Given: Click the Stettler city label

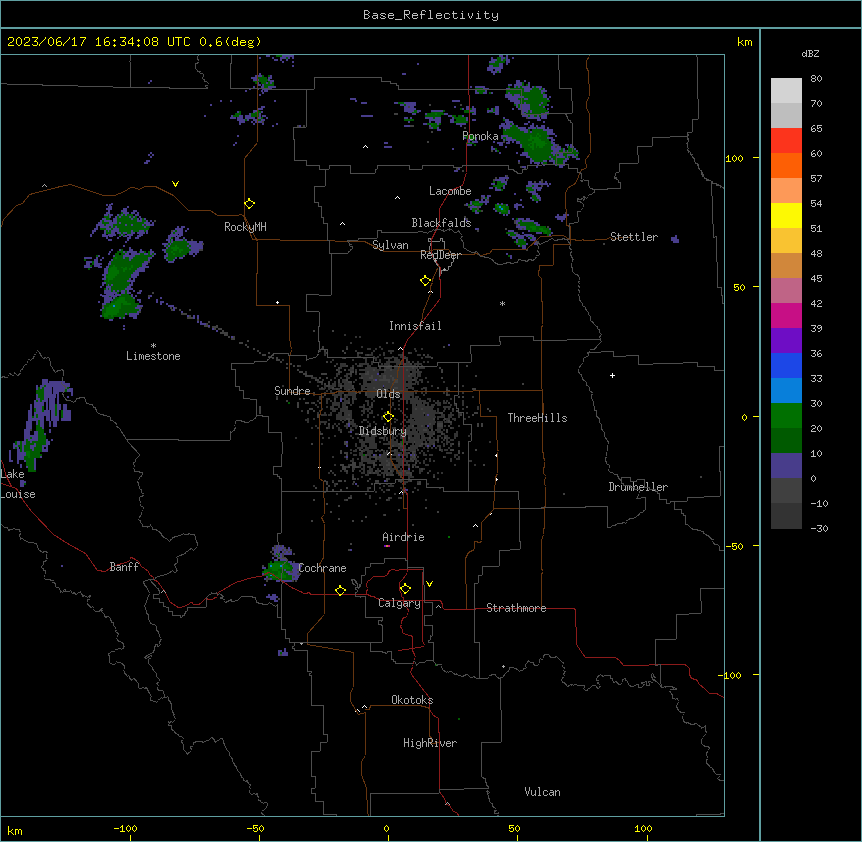Looking at the screenshot, I should (x=634, y=237).
